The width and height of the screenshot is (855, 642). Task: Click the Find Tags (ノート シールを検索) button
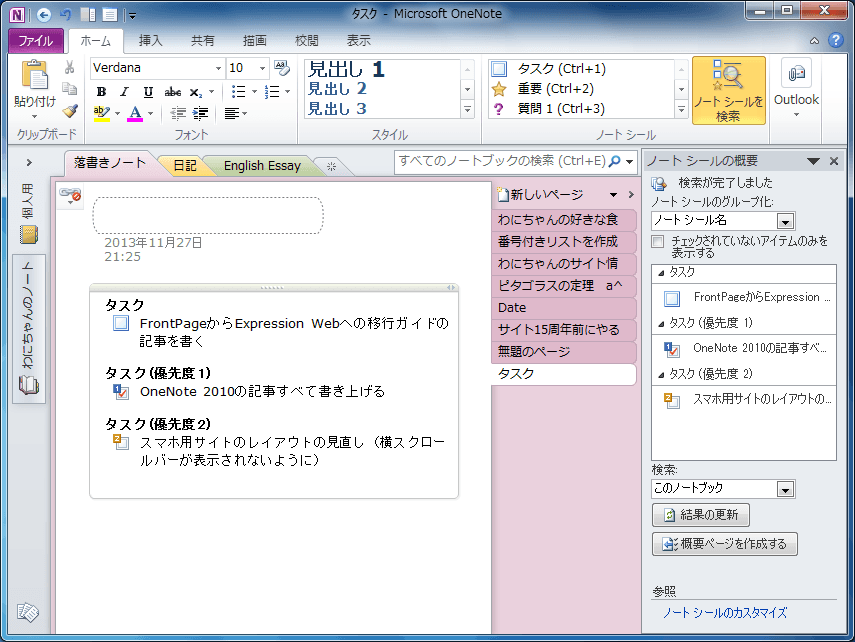[728, 91]
